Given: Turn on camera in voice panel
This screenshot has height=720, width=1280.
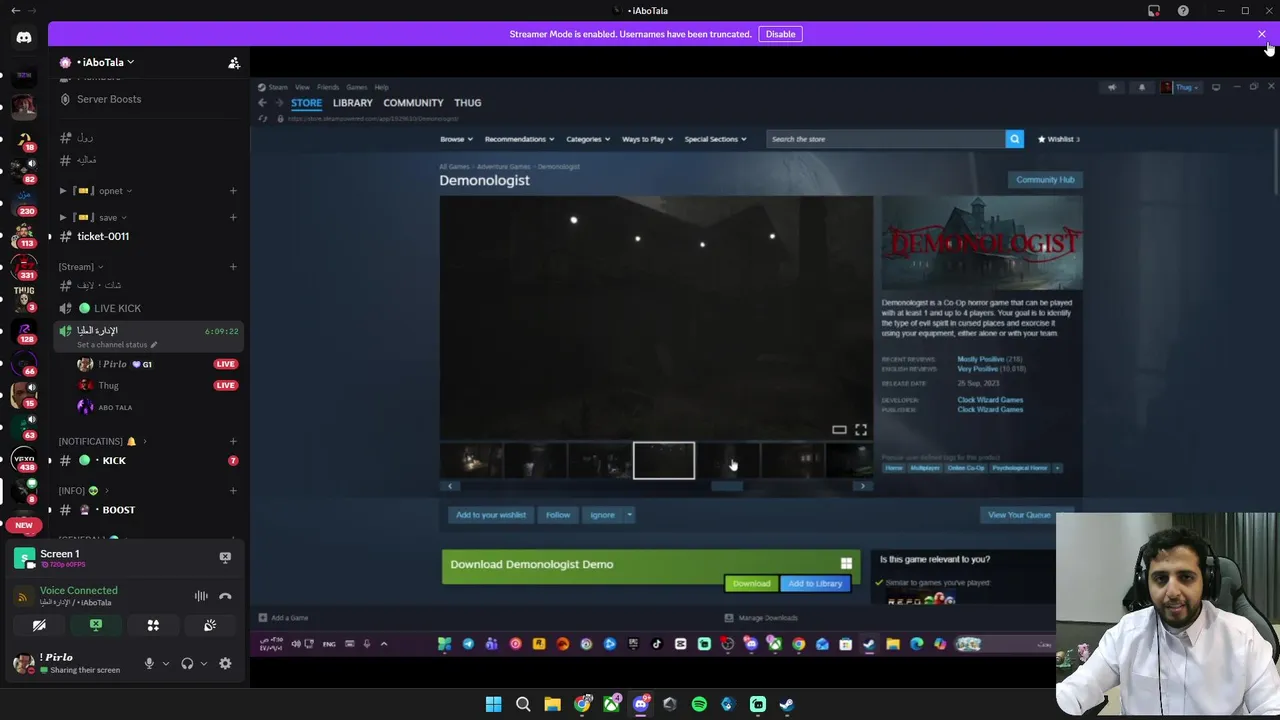Looking at the screenshot, I should [39, 625].
